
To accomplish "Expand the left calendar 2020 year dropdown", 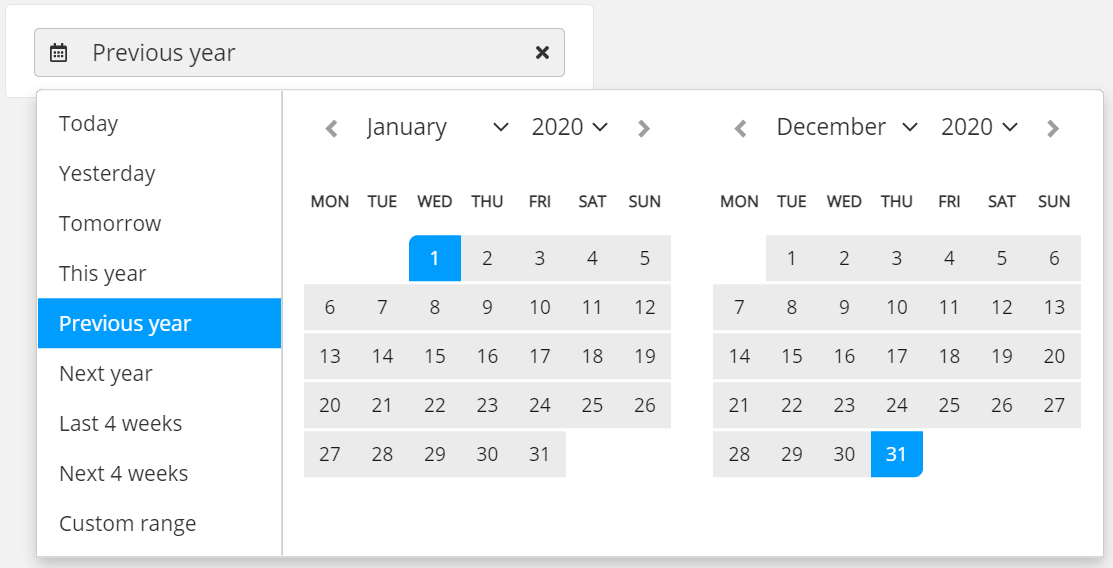I will pyautogui.click(x=570, y=127).
